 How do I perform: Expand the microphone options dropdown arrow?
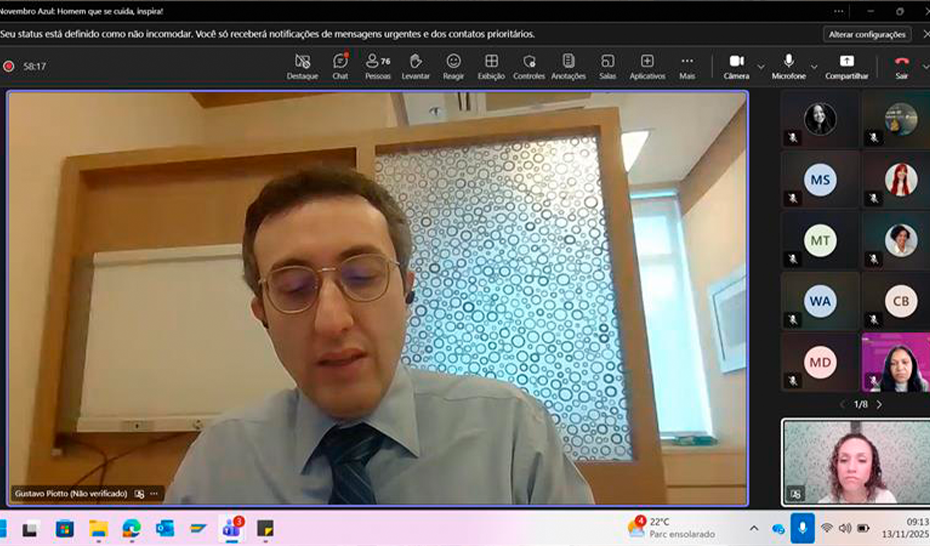pyautogui.click(x=814, y=67)
